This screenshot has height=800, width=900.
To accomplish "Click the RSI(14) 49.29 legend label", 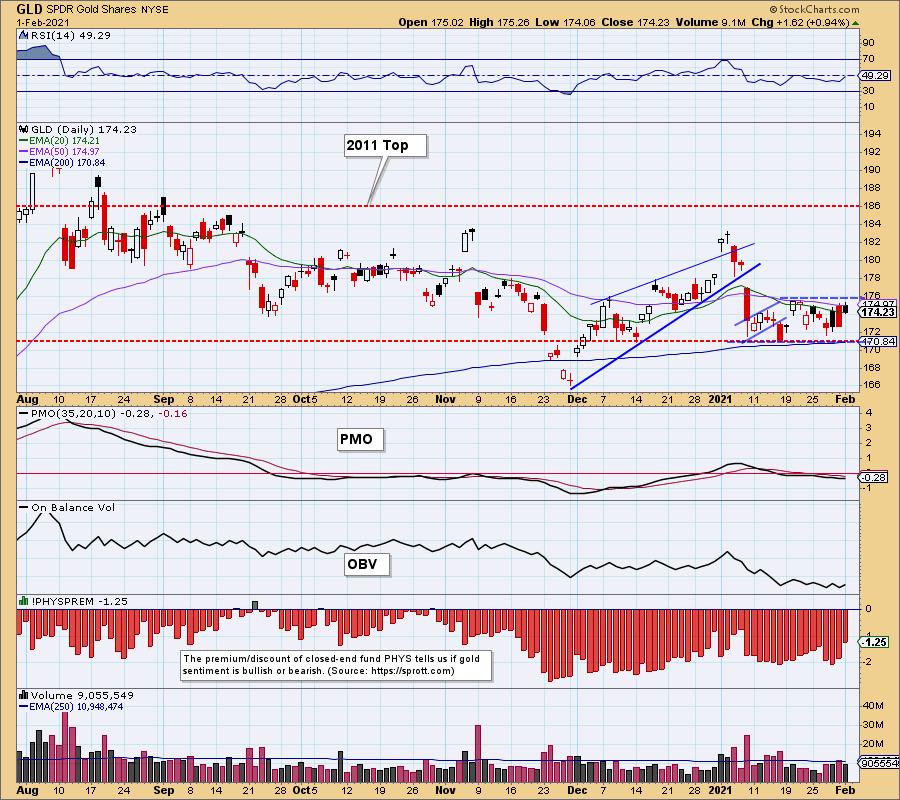I will [71, 36].
